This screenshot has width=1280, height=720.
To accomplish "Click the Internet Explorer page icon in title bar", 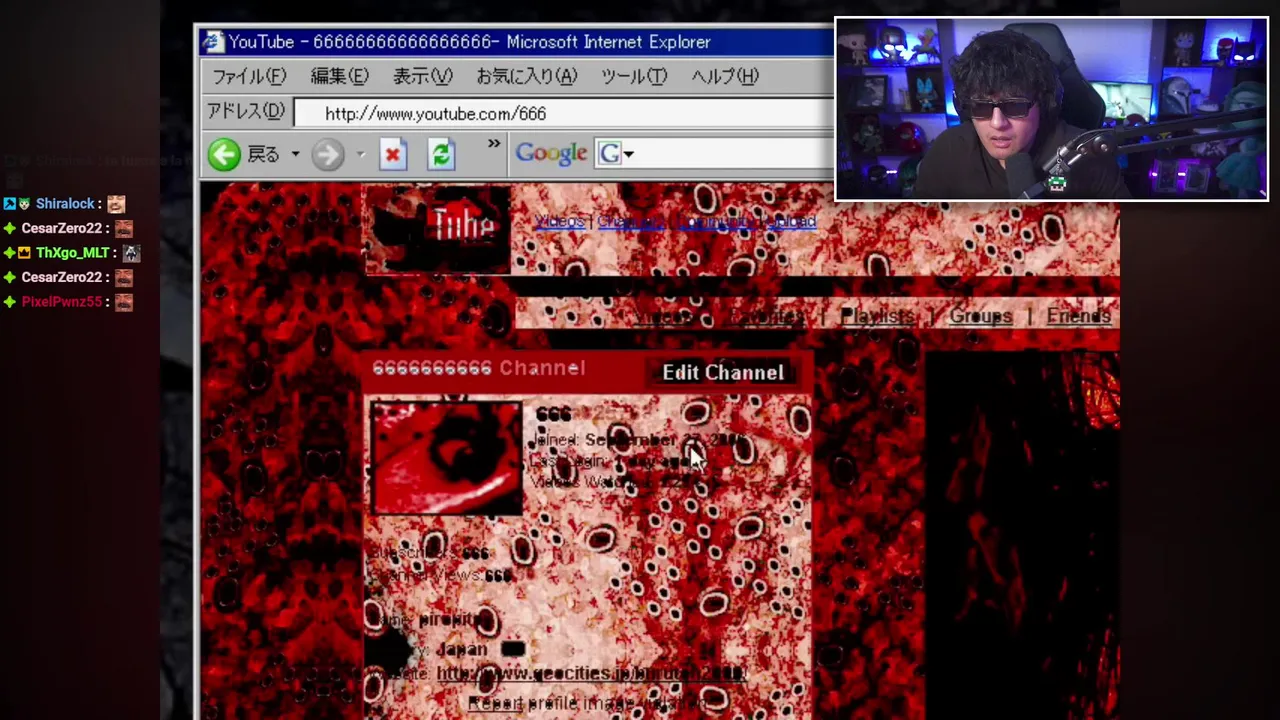I will click(x=212, y=42).
